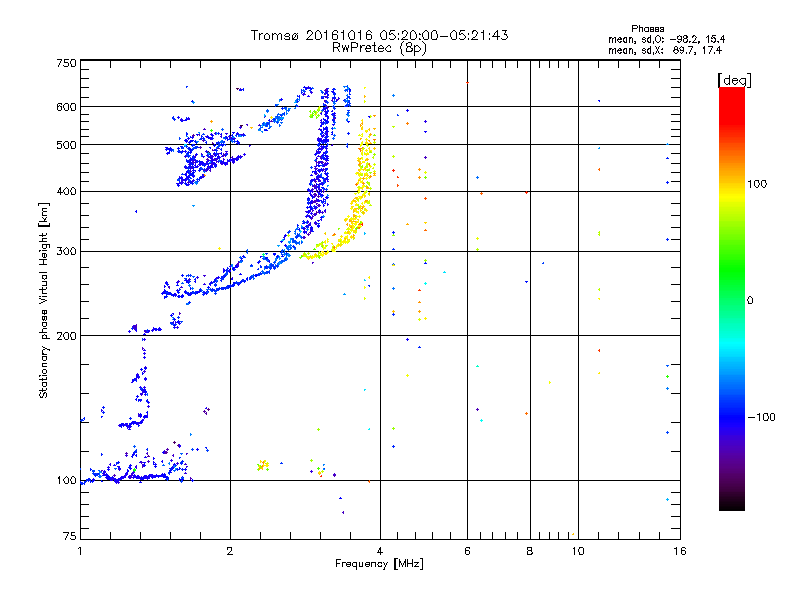Image resolution: width=800 pixels, height=600 pixels.
Task: Click the 'RwPretec (8p)' subtitle
Action: point(379,48)
